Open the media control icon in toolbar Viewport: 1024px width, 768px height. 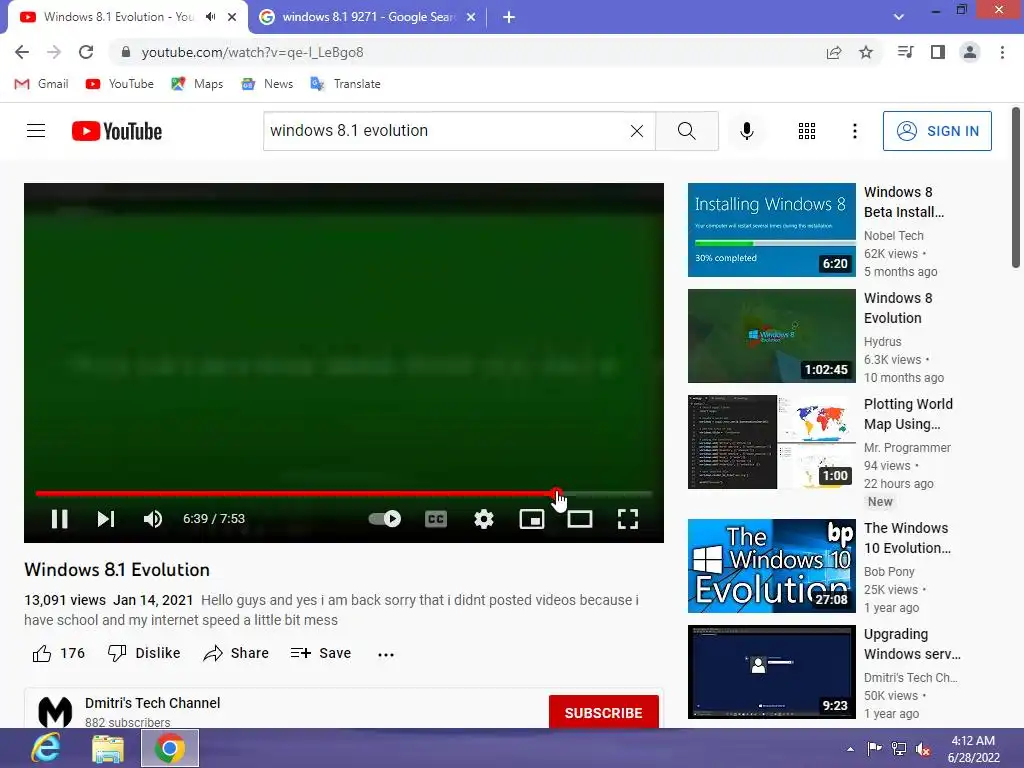coord(905,52)
